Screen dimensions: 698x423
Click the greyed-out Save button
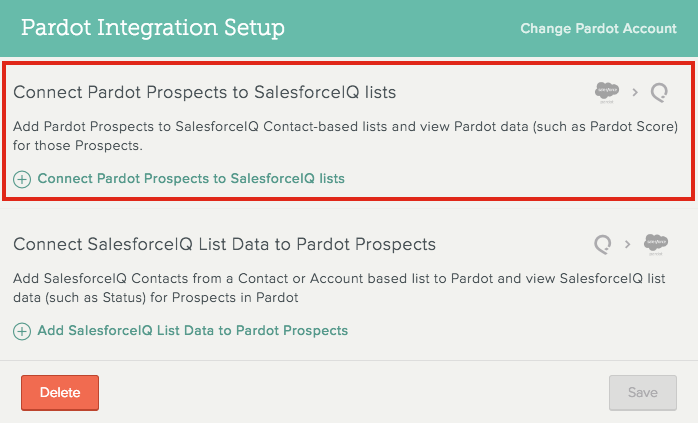pos(643,393)
